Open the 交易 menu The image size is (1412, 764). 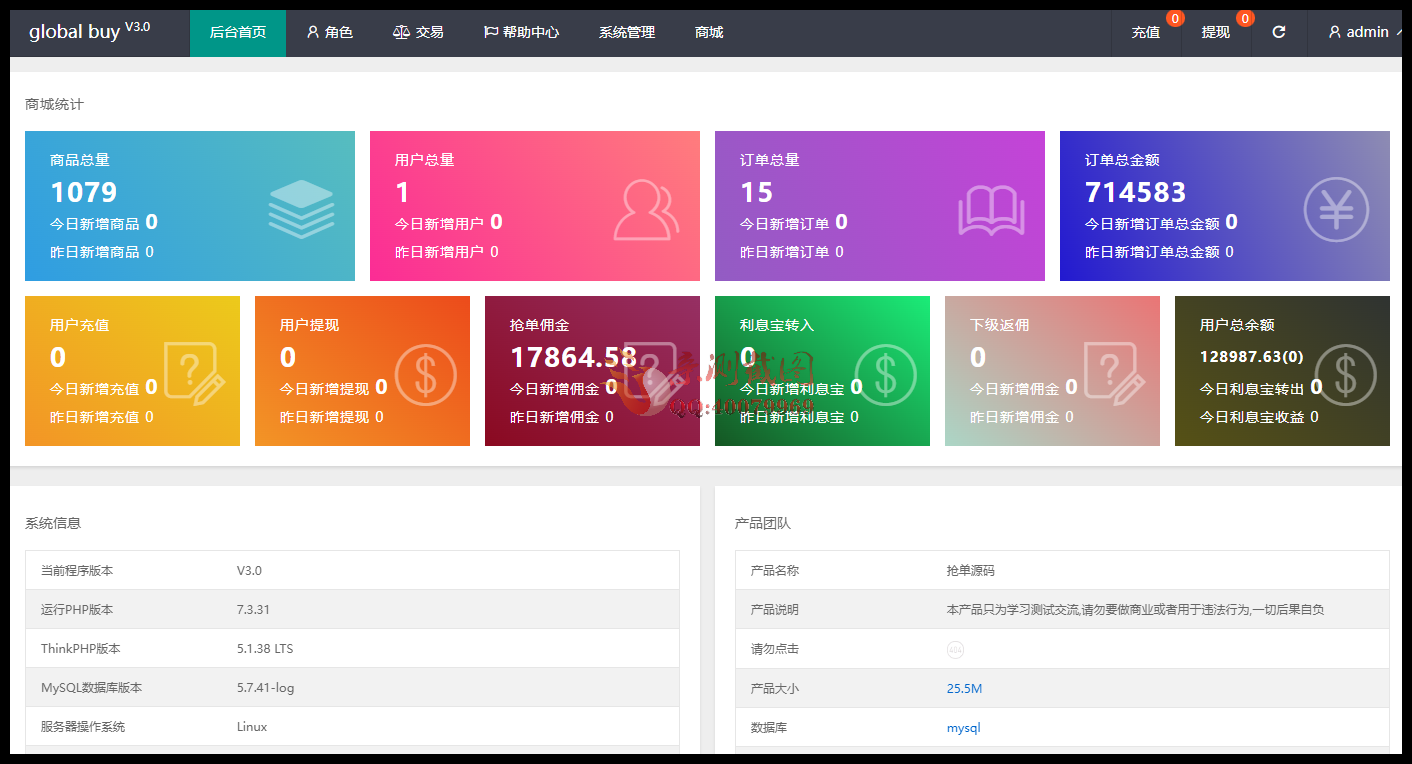coord(418,33)
